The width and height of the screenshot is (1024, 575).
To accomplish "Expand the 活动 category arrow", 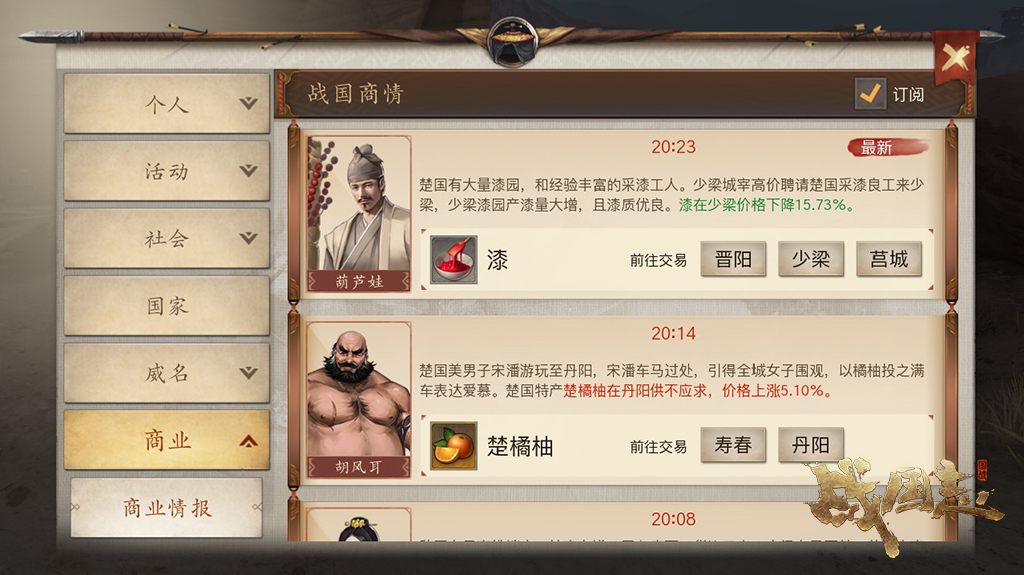I will 248,171.
